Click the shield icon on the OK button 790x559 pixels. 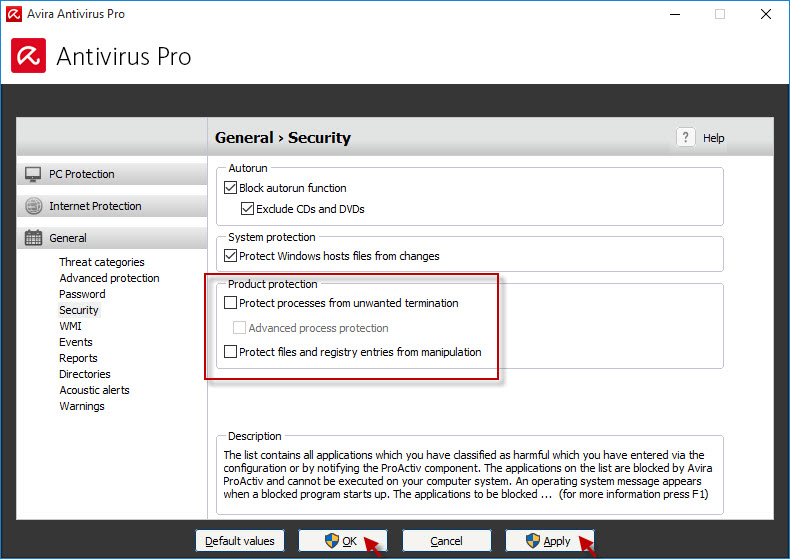pyautogui.click(x=332, y=540)
